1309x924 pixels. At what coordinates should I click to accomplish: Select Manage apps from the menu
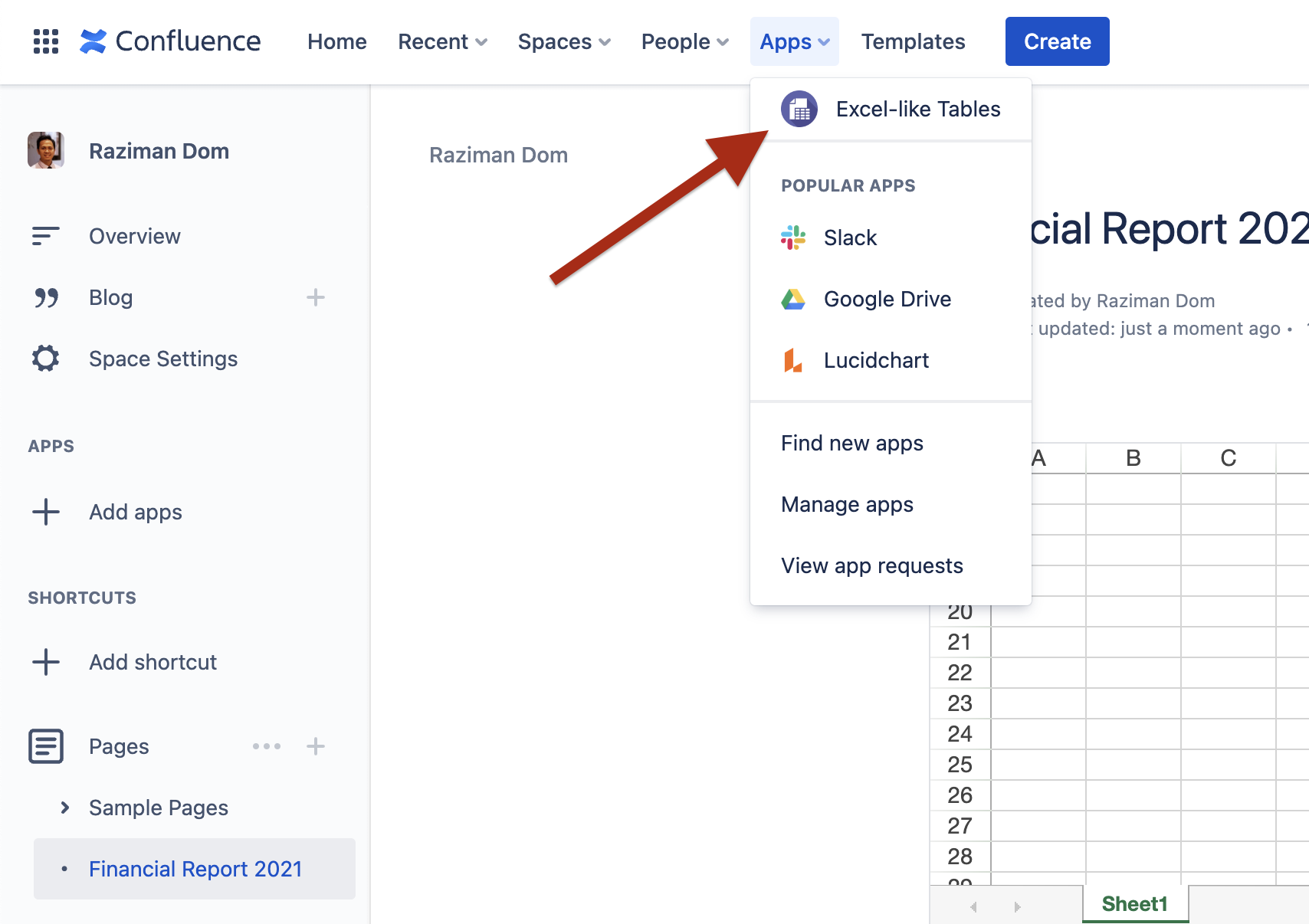pos(847,505)
